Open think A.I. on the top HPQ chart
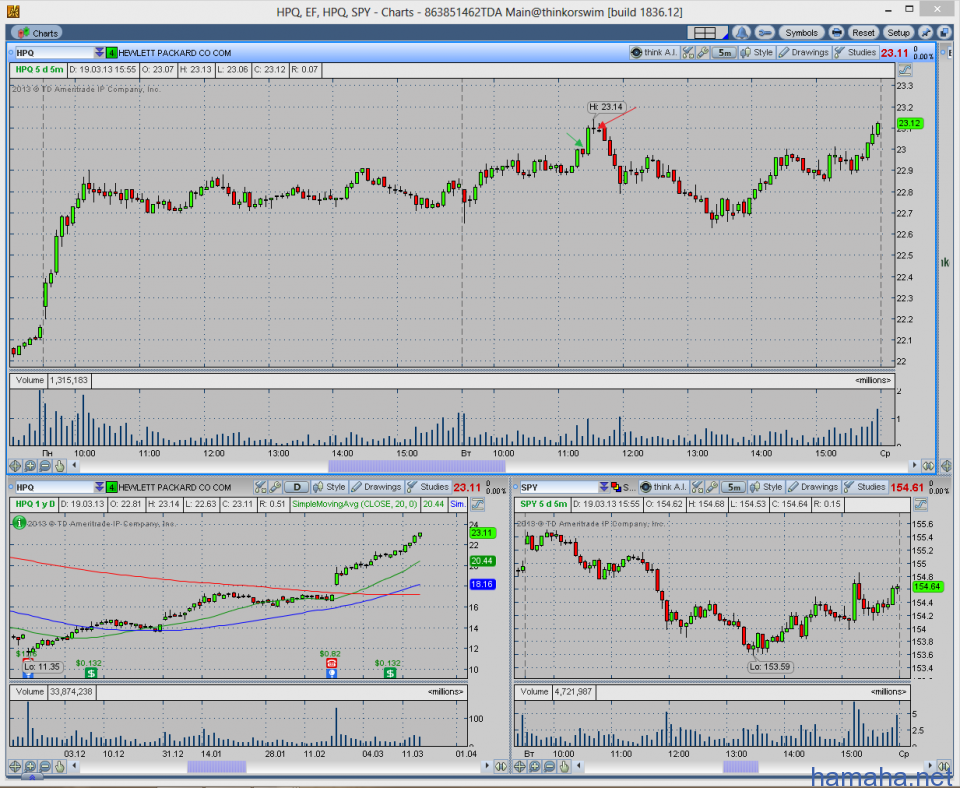960x788 pixels. (x=654, y=53)
